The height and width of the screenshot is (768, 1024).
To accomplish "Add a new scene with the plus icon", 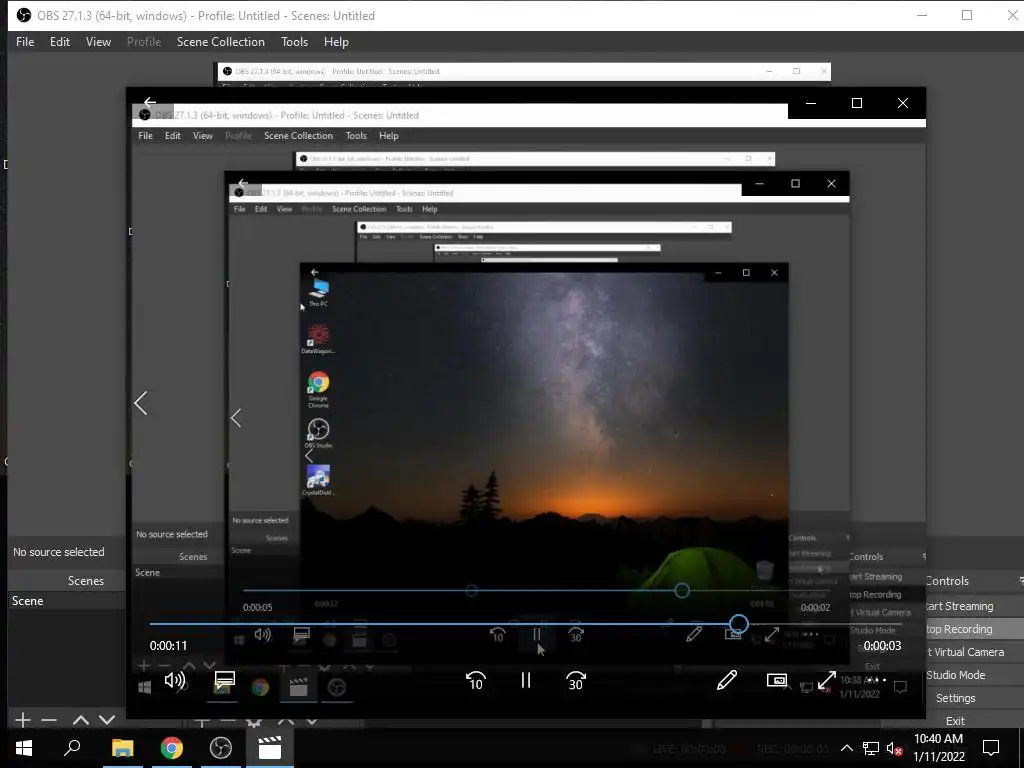I will click(x=22, y=720).
